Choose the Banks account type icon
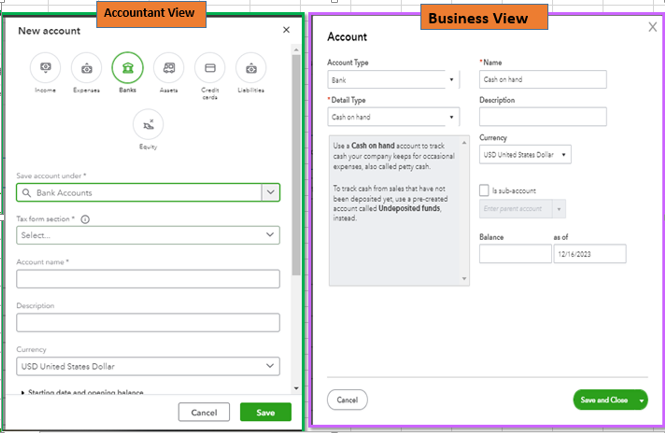 click(x=128, y=68)
